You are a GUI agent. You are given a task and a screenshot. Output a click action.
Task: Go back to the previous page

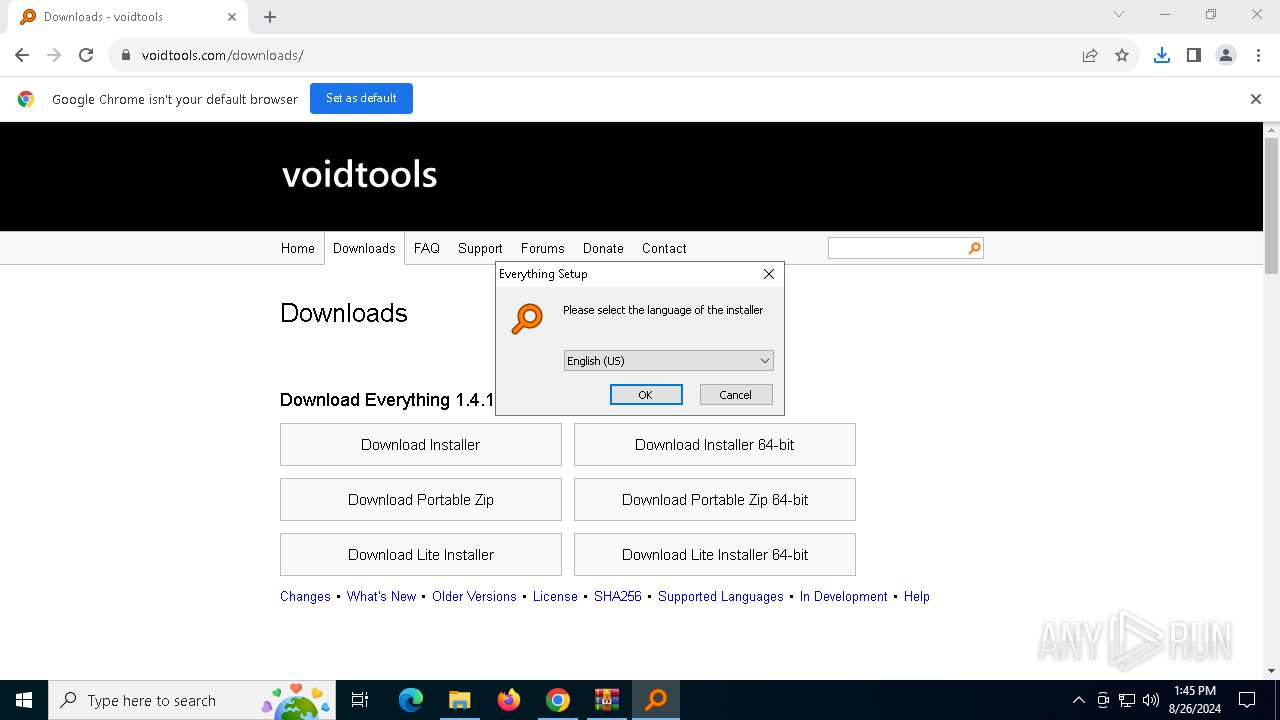tap(22, 55)
